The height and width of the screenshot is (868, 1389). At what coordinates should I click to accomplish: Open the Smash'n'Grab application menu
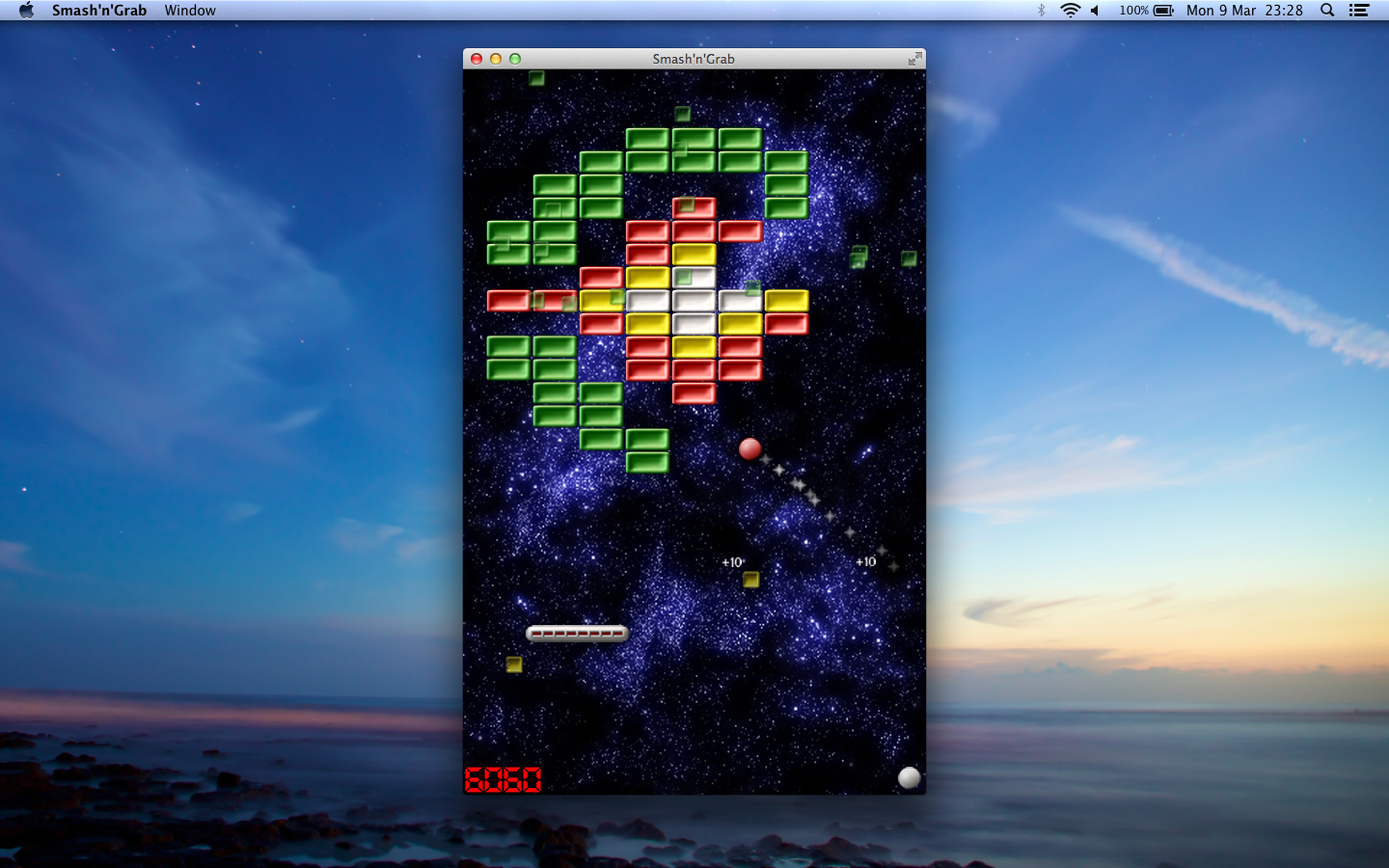coord(99,11)
